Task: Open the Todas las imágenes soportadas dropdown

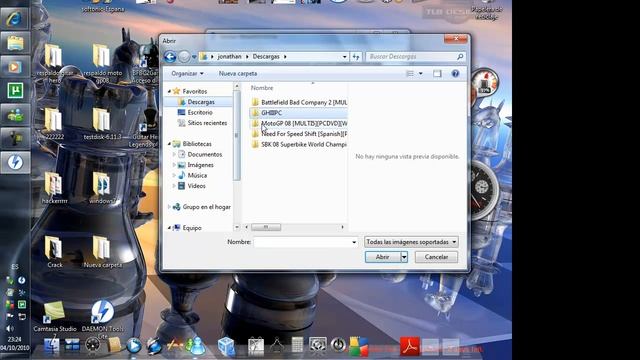Action: 411,242
